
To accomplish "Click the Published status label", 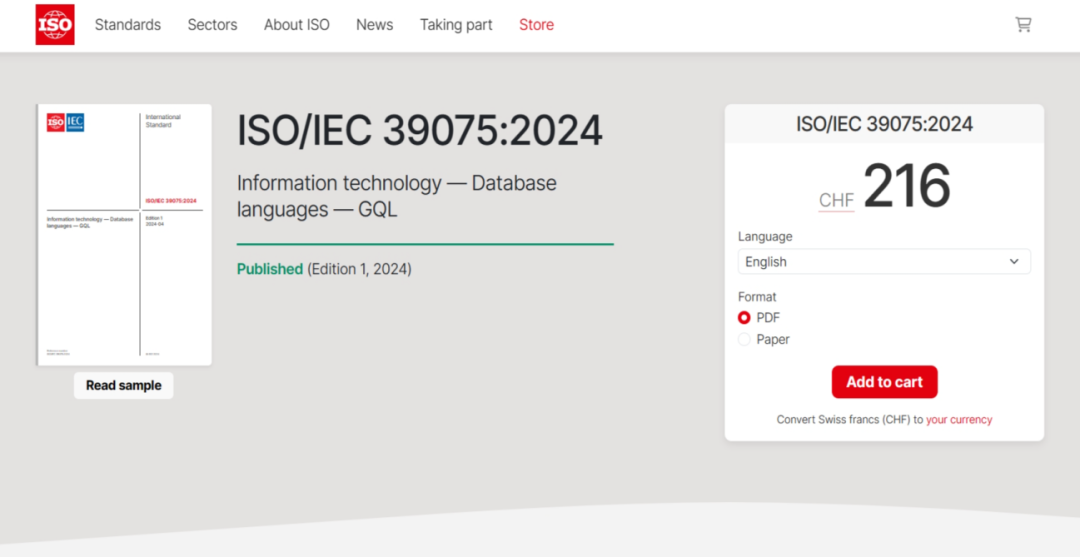I will [x=270, y=269].
